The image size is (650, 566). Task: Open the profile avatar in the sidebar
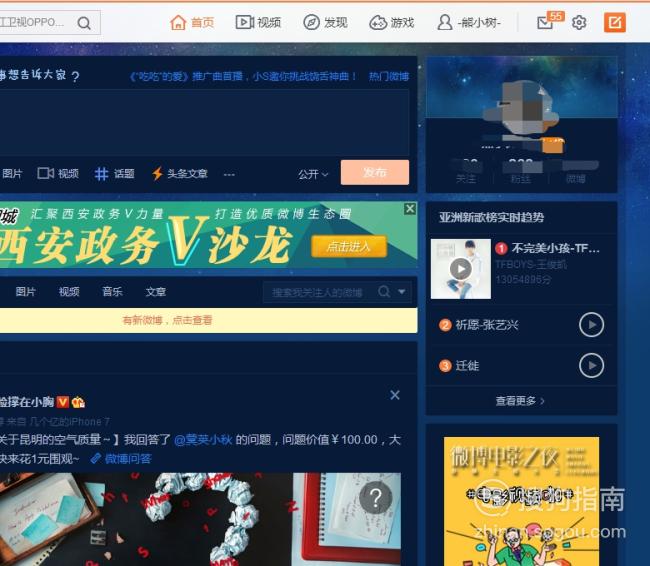point(521,108)
